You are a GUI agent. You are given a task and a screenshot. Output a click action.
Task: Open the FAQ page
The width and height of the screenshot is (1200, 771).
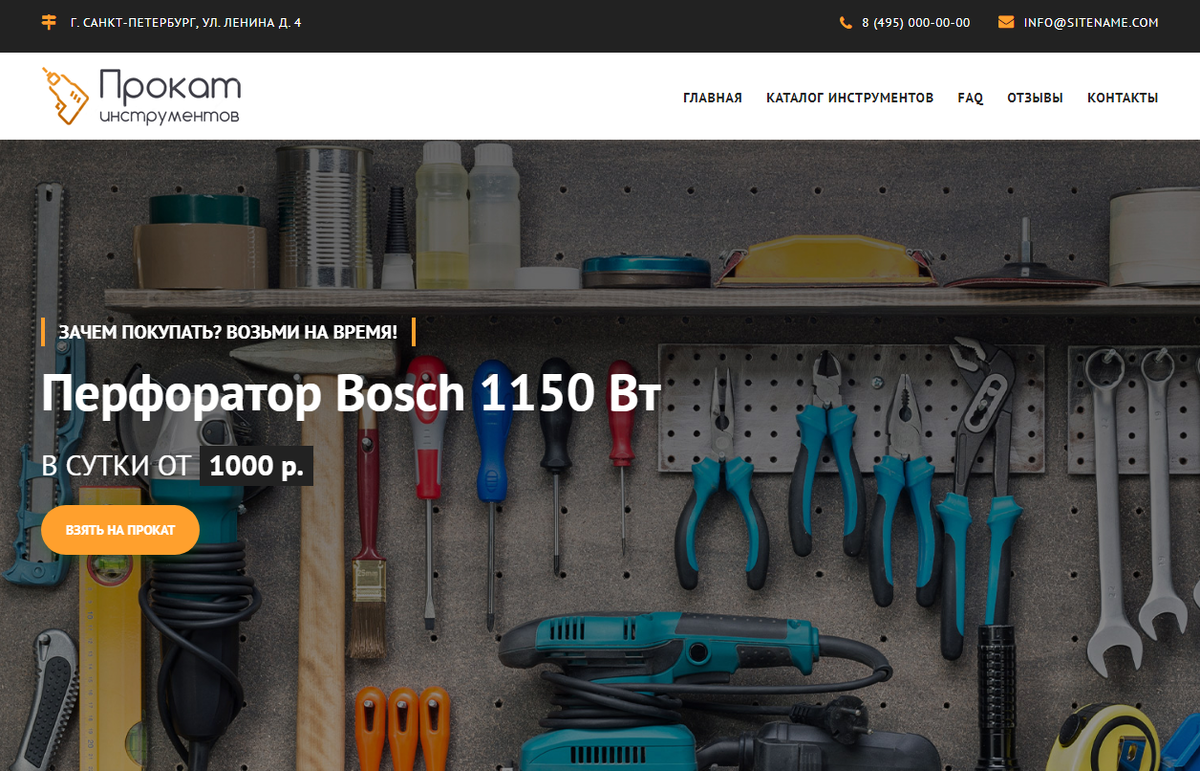(969, 98)
